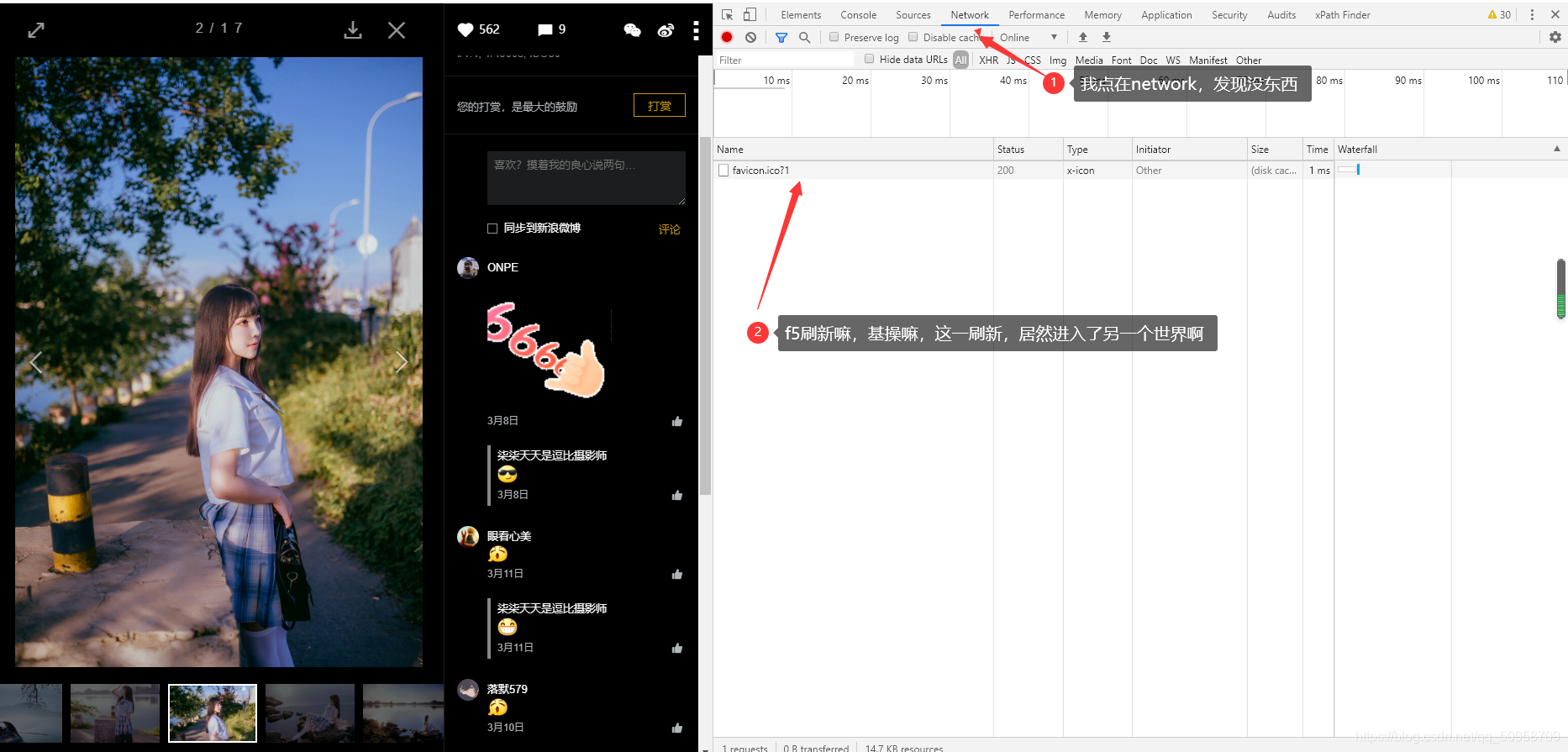Click the comments panel scrollbar
This screenshot has width=1568, height=752.
706,315
